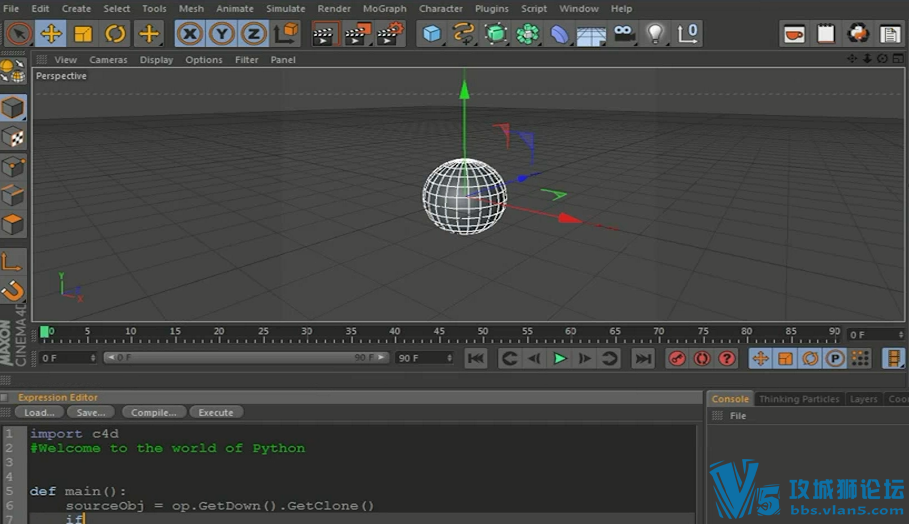Toggle Y axis lock

pyautogui.click(x=222, y=34)
